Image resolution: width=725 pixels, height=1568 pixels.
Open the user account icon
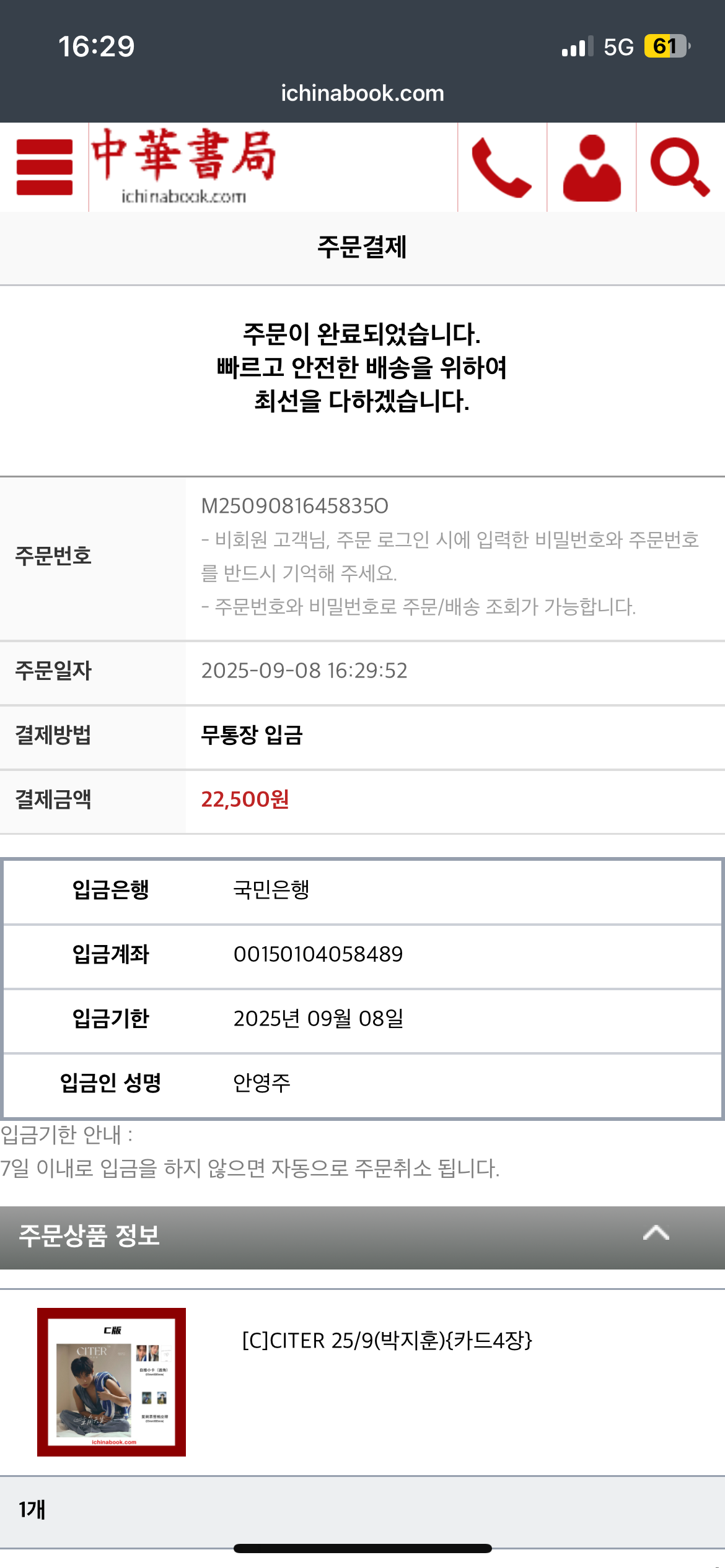tap(592, 167)
